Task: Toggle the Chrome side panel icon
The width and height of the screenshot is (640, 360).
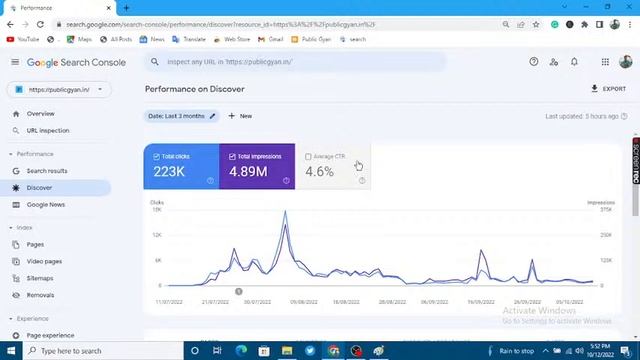Action: point(599,24)
